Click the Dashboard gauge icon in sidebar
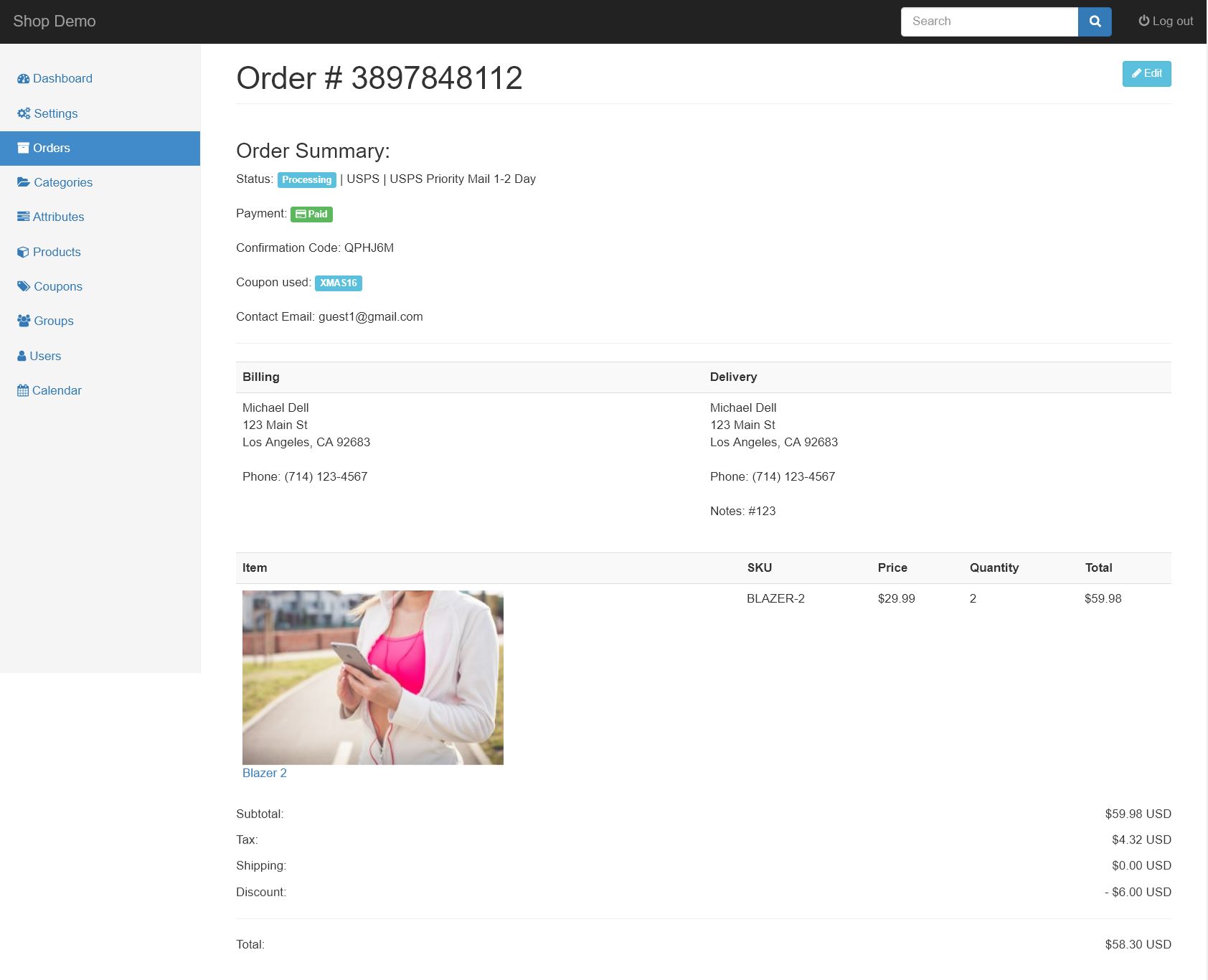This screenshot has width=1208, height=980. (23, 79)
